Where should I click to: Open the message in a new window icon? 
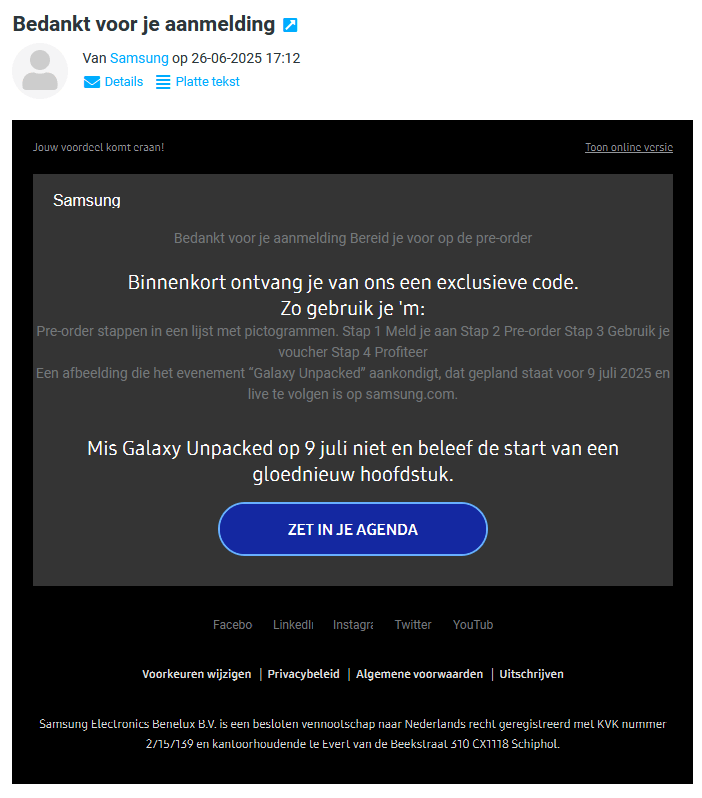290,25
